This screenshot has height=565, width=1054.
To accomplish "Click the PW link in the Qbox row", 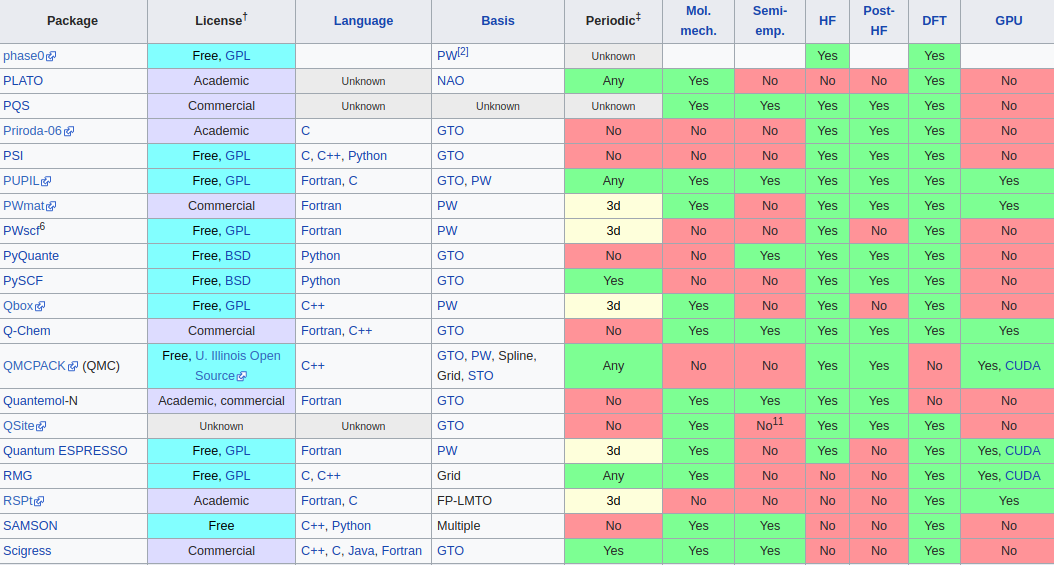I will point(447,306).
